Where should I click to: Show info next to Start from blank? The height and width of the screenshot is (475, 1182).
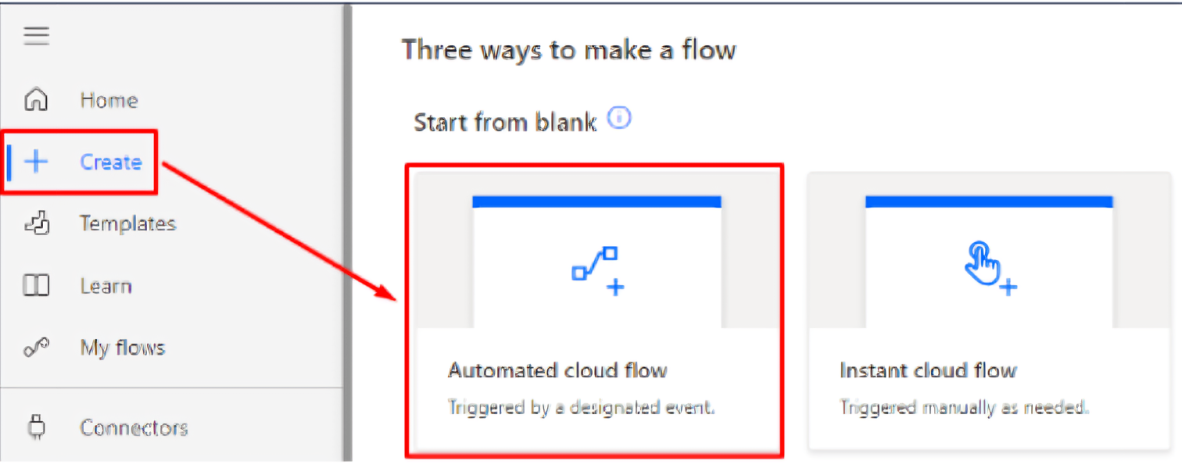pyautogui.click(x=620, y=118)
